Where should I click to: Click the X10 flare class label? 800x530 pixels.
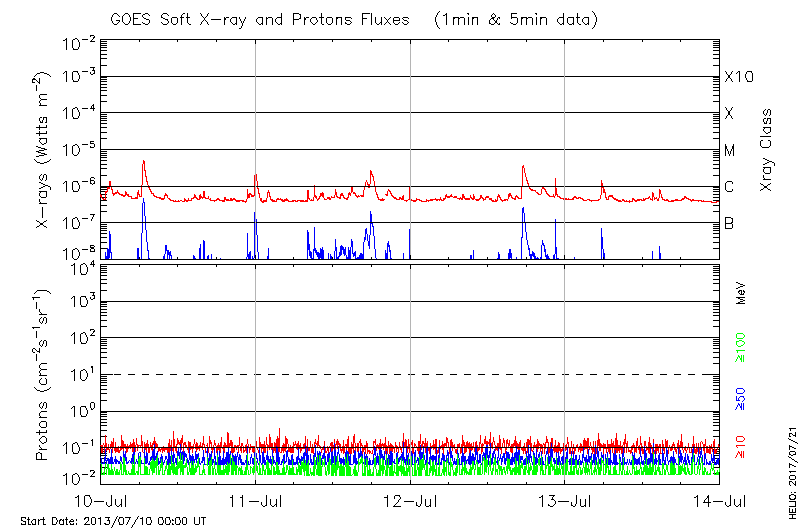pyautogui.click(x=738, y=78)
